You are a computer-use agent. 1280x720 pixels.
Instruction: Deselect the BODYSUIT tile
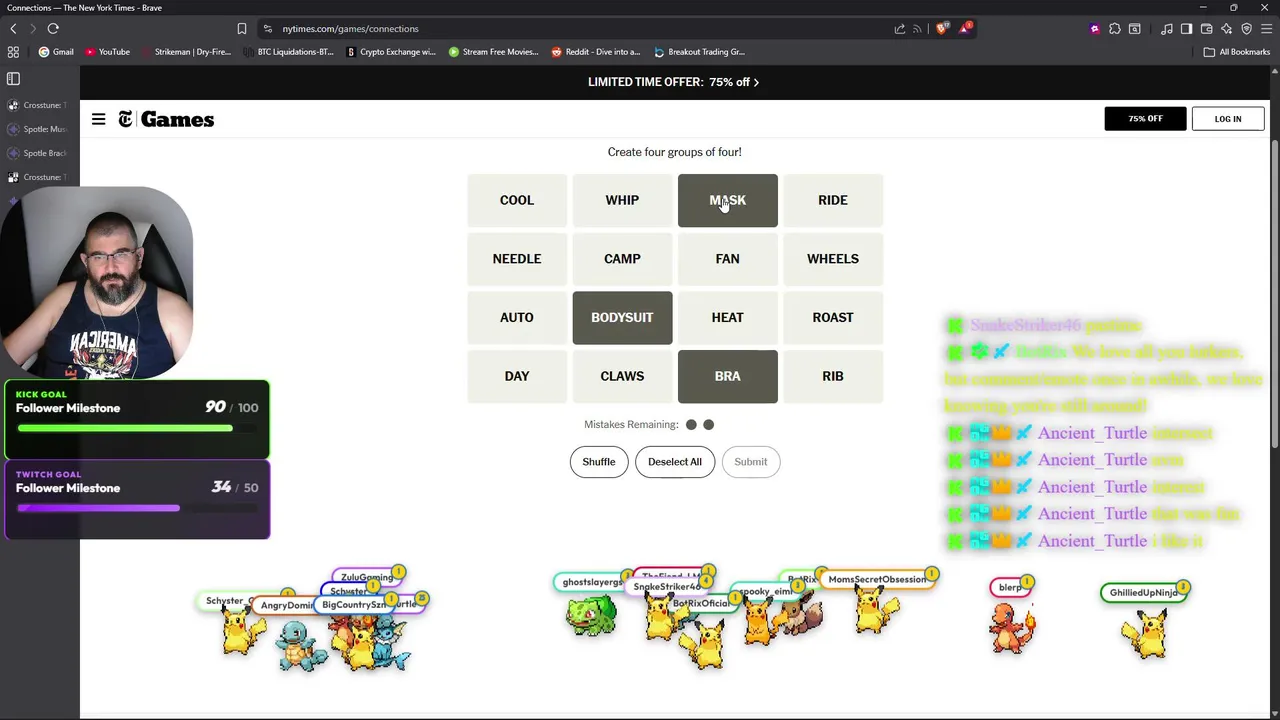point(622,317)
